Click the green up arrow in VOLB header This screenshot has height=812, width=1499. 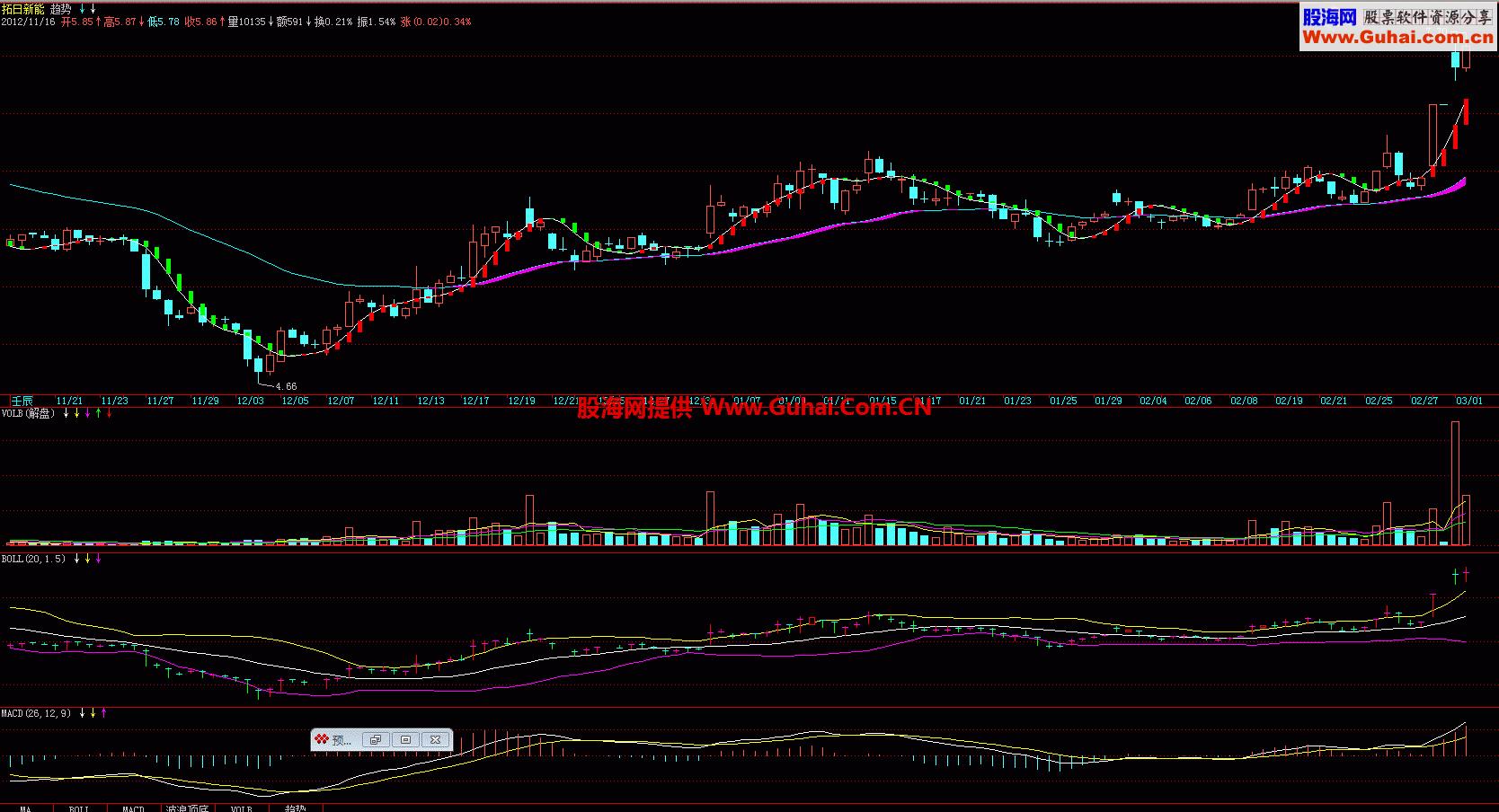[97, 413]
